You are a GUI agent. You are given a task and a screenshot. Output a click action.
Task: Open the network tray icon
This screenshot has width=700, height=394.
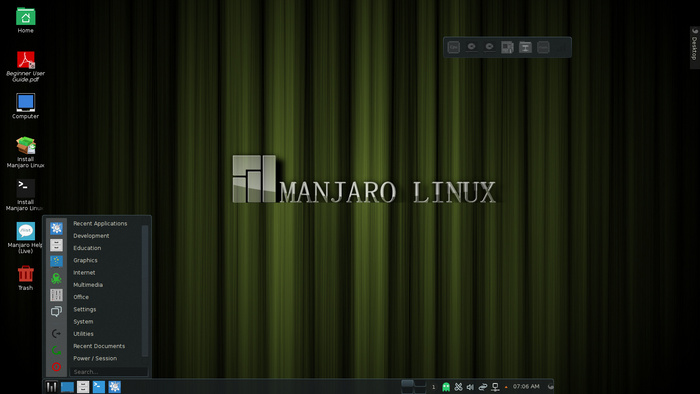click(495, 387)
